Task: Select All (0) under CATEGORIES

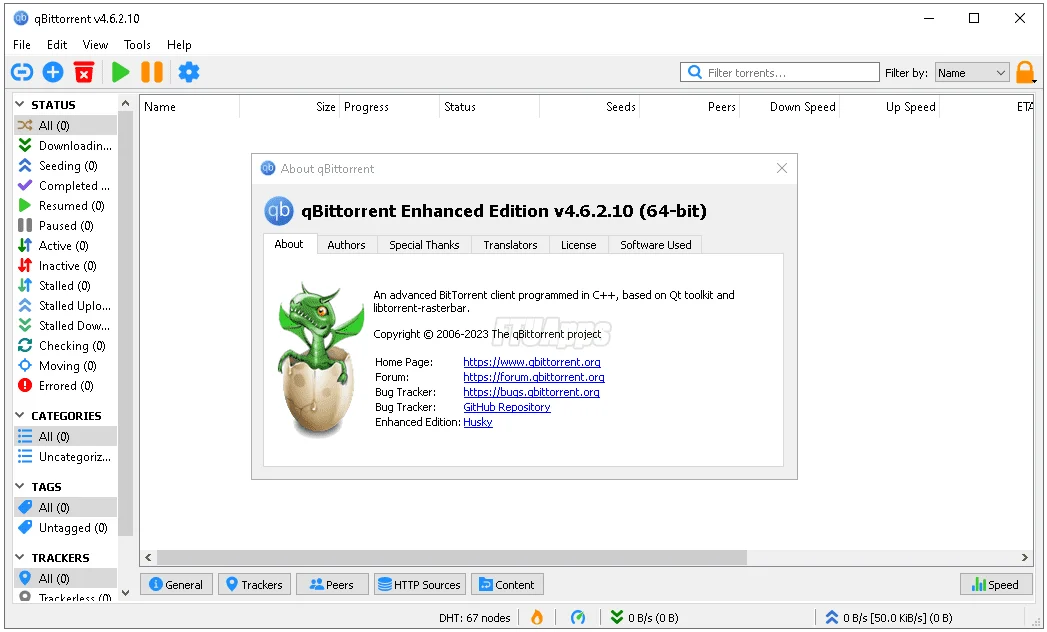Action: click(x=65, y=437)
